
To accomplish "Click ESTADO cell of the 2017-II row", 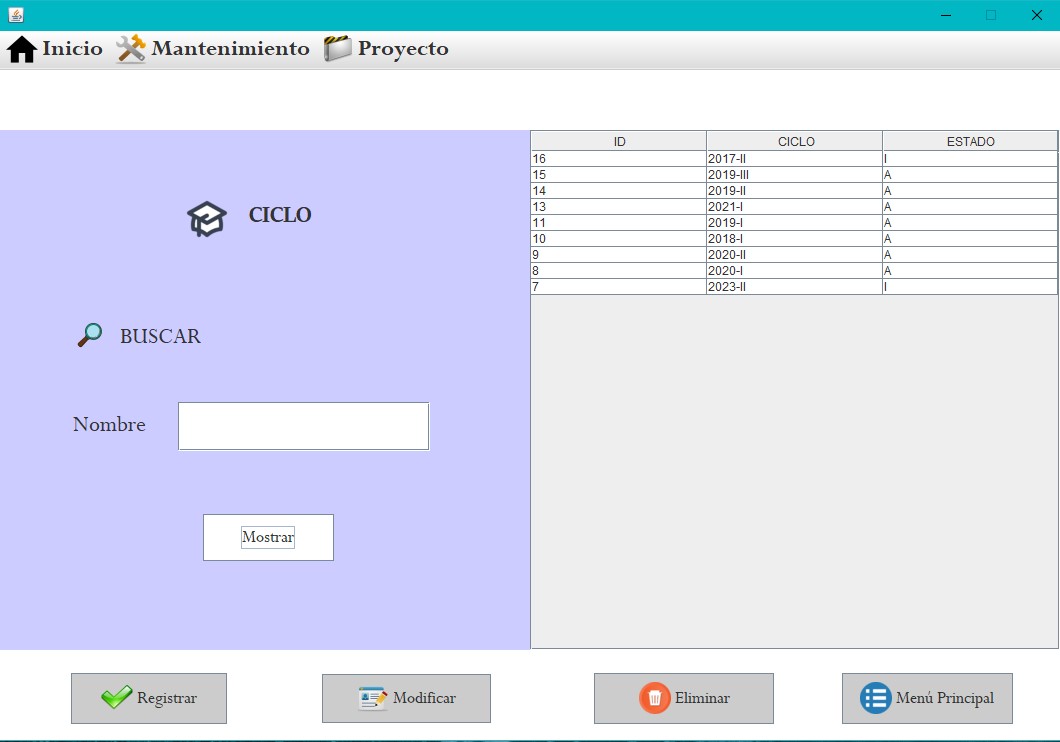I will [x=970, y=159].
